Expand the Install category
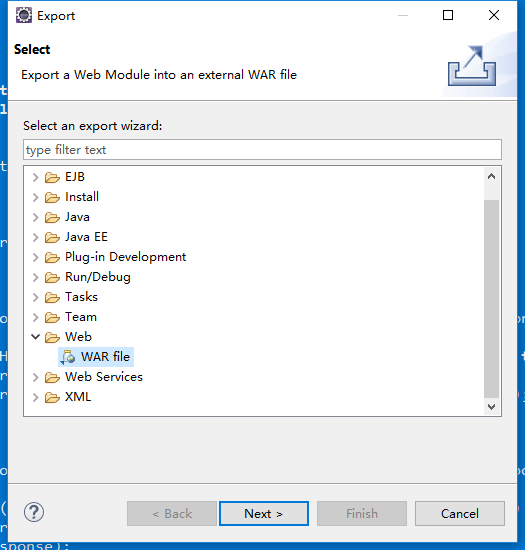 (x=35, y=197)
